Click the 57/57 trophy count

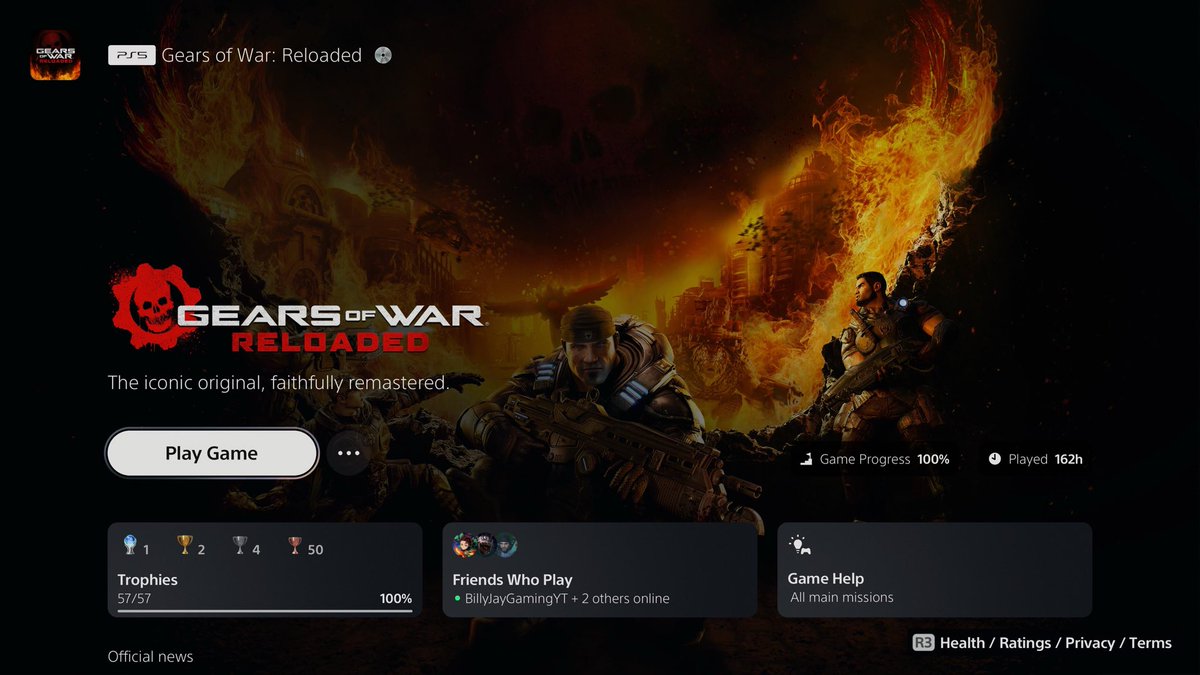pyautogui.click(x=133, y=598)
